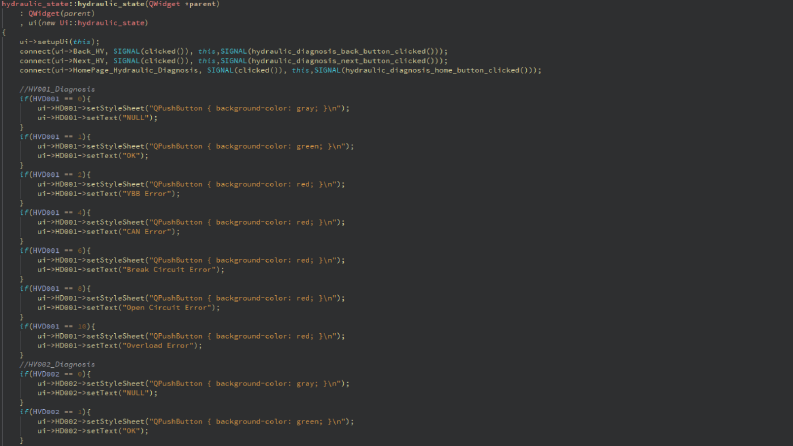Click the HD002 green background-color stylesheet line
The image size is (793, 446).
(x=196, y=421)
